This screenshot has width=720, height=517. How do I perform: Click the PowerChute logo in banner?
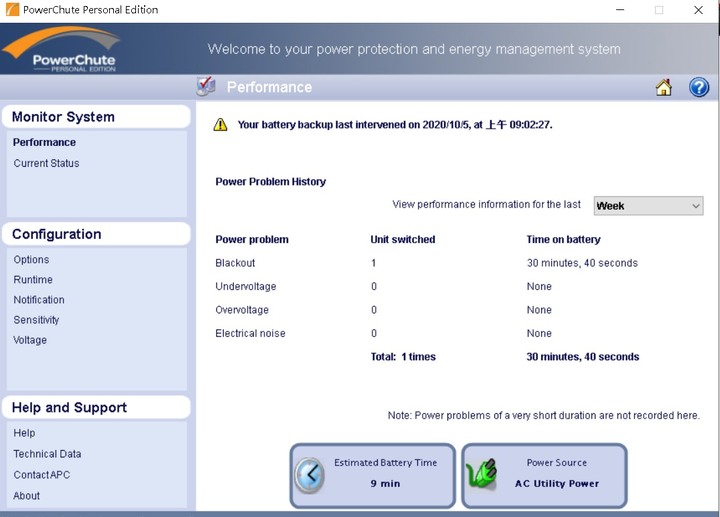coord(61,49)
